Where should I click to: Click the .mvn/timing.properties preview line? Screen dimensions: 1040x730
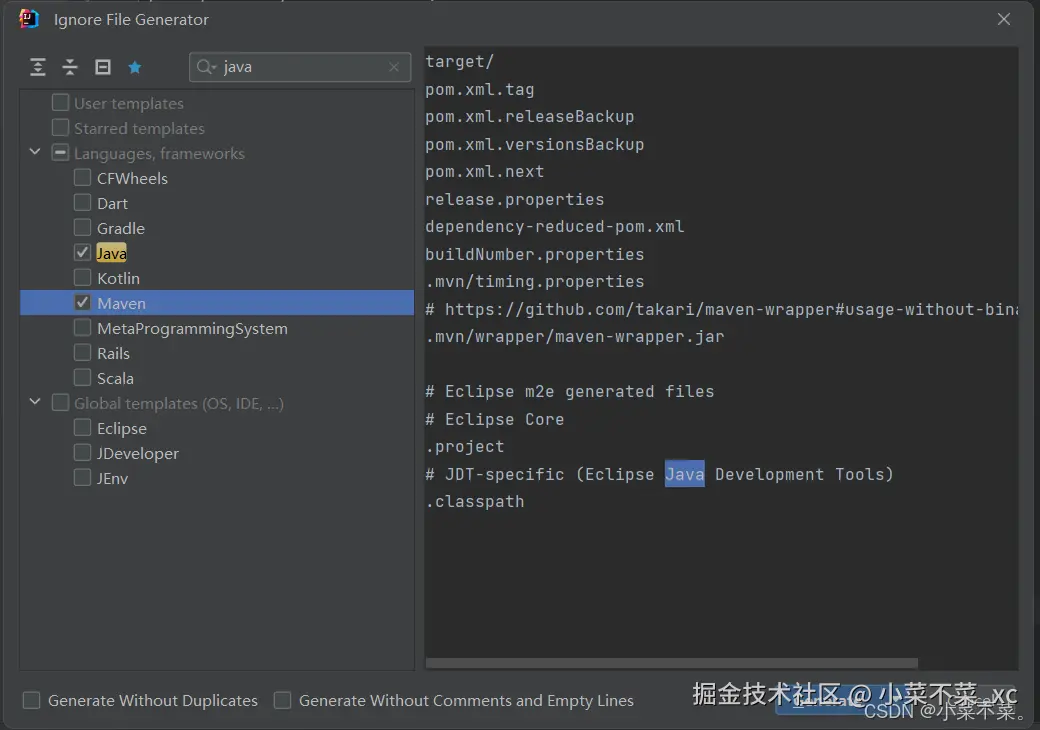click(x=535, y=282)
